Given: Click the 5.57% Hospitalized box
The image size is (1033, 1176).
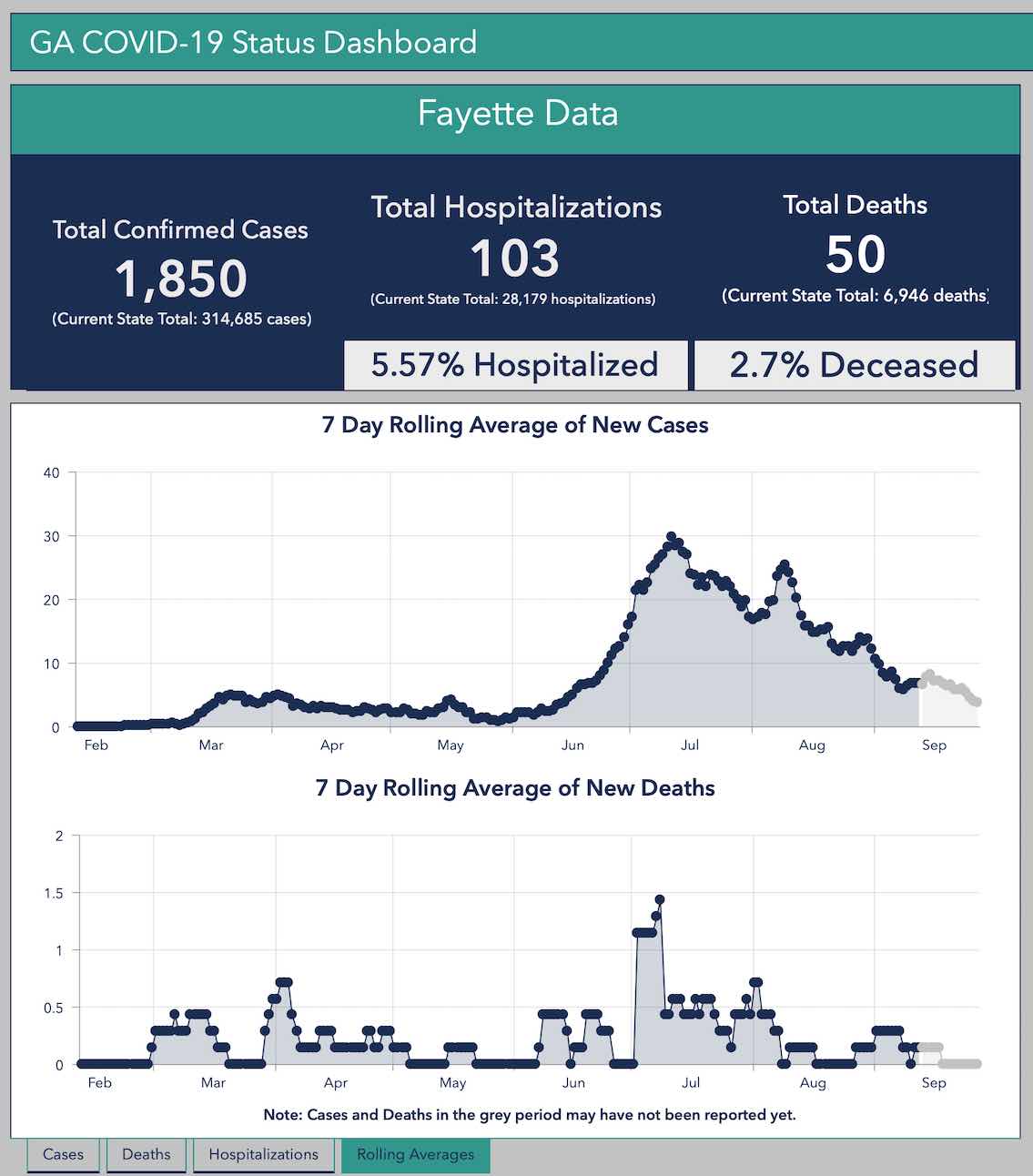Looking at the screenshot, I should click(515, 365).
